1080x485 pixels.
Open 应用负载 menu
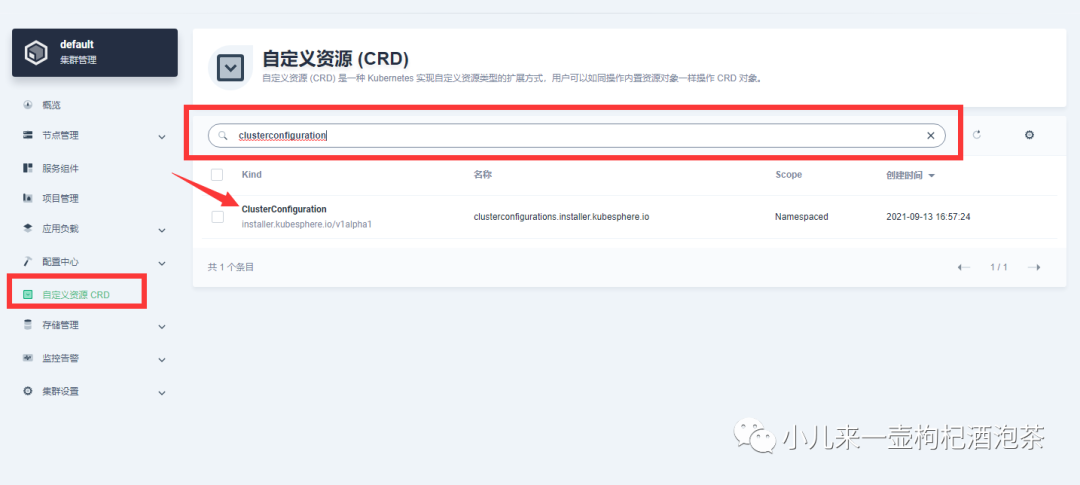[x=61, y=229]
